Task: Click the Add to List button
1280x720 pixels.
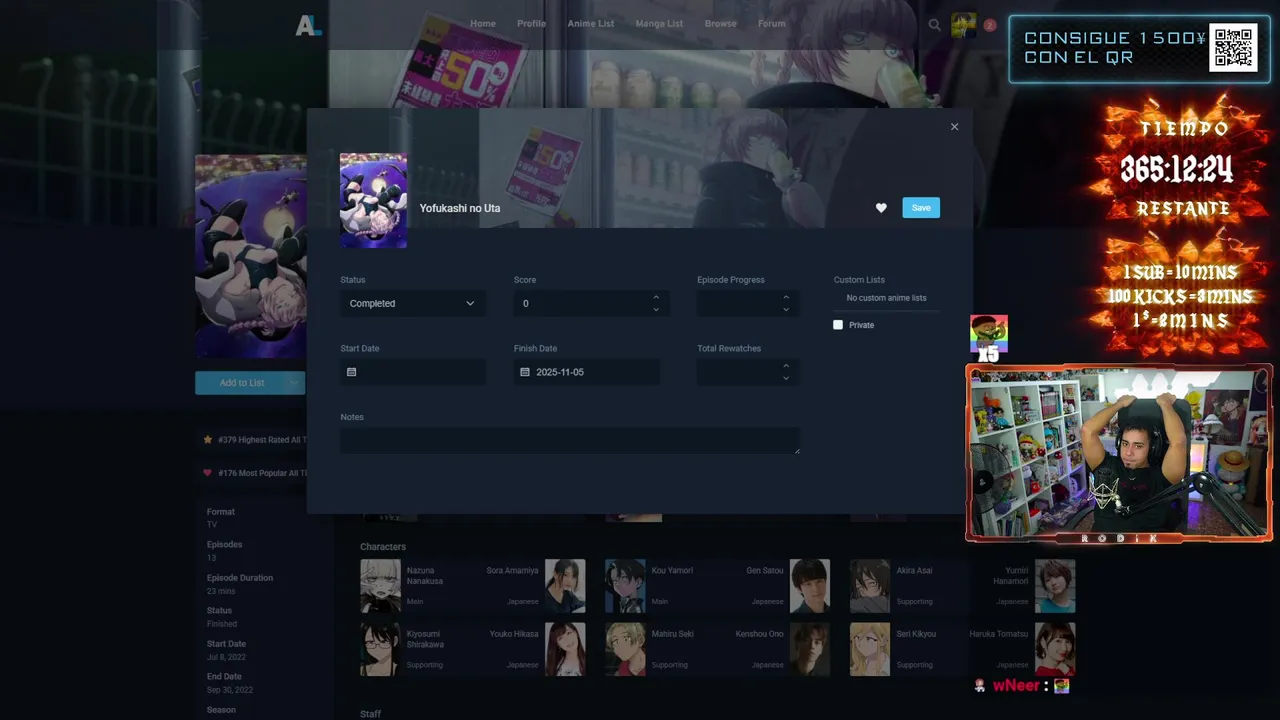Action: pyautogui.click(x=240, y=383)
